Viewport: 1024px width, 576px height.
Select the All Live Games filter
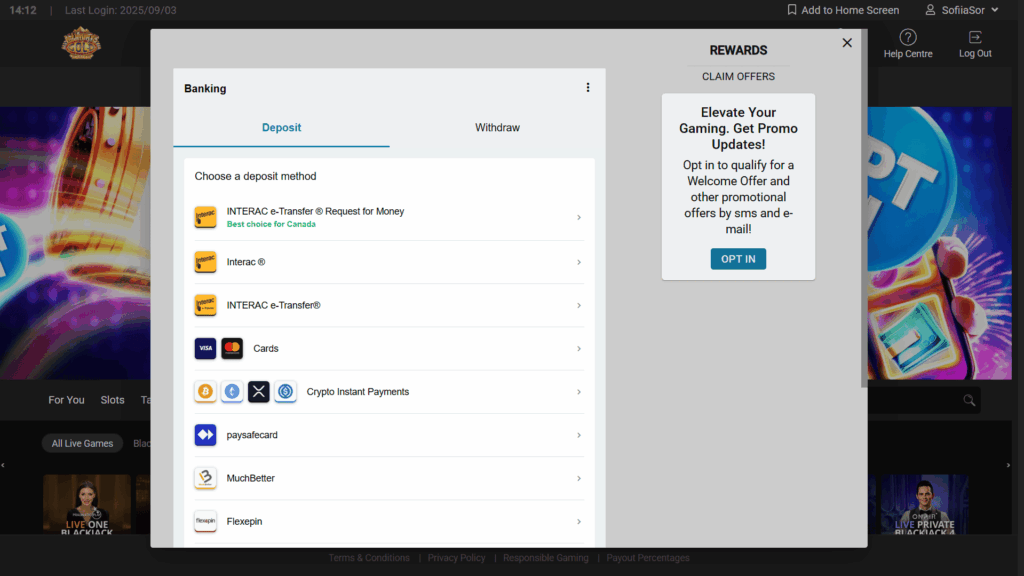(82, 443)
